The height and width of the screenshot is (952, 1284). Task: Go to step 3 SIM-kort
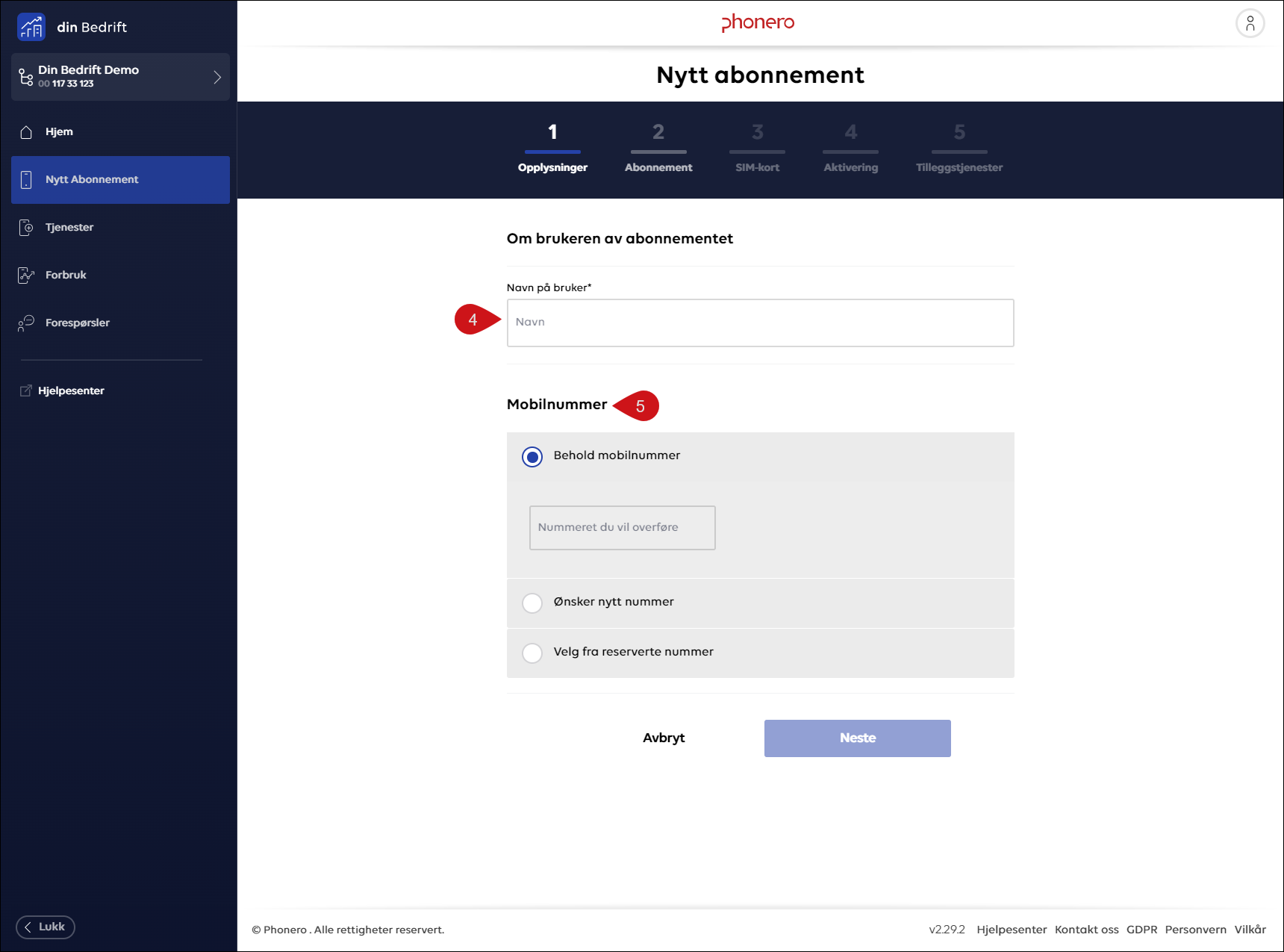[757, 149]
